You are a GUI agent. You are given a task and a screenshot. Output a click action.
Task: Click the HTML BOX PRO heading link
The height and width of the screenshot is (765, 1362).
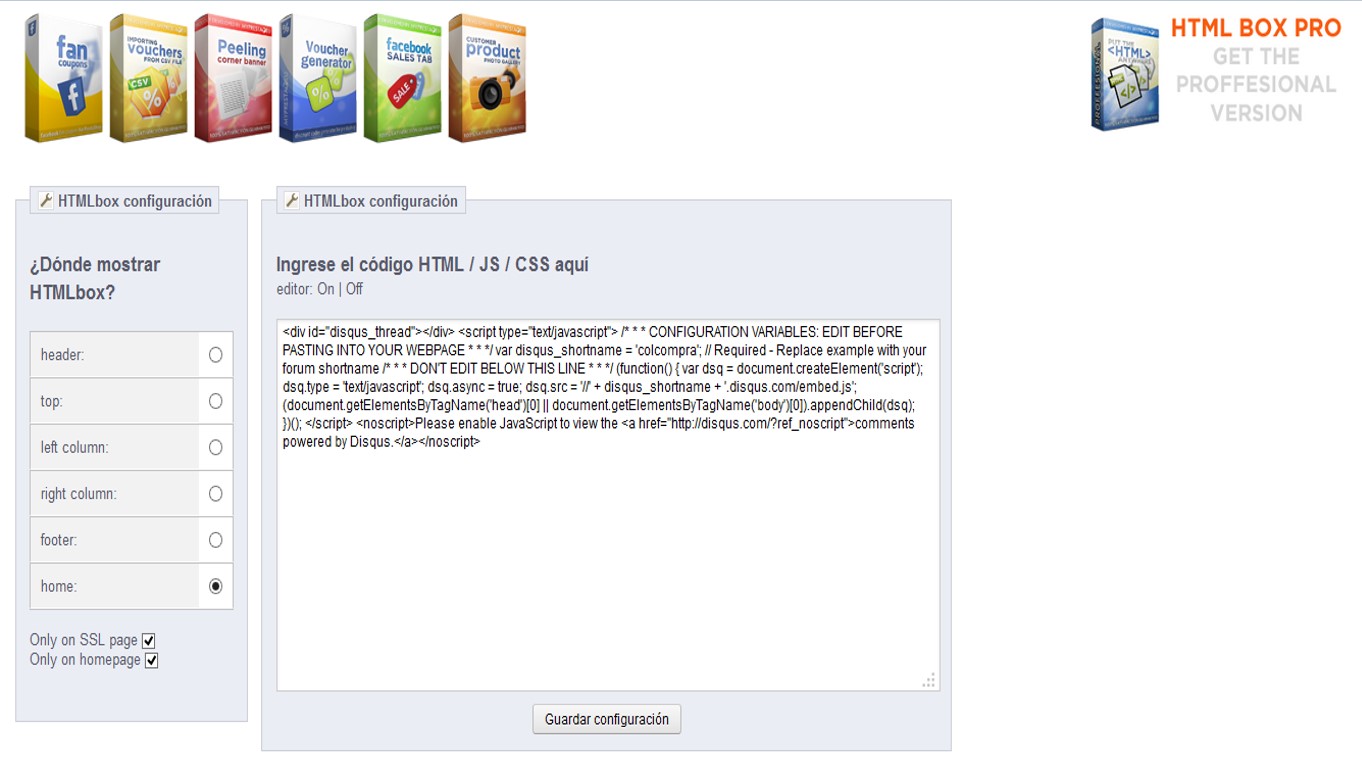click(1256, 28)
